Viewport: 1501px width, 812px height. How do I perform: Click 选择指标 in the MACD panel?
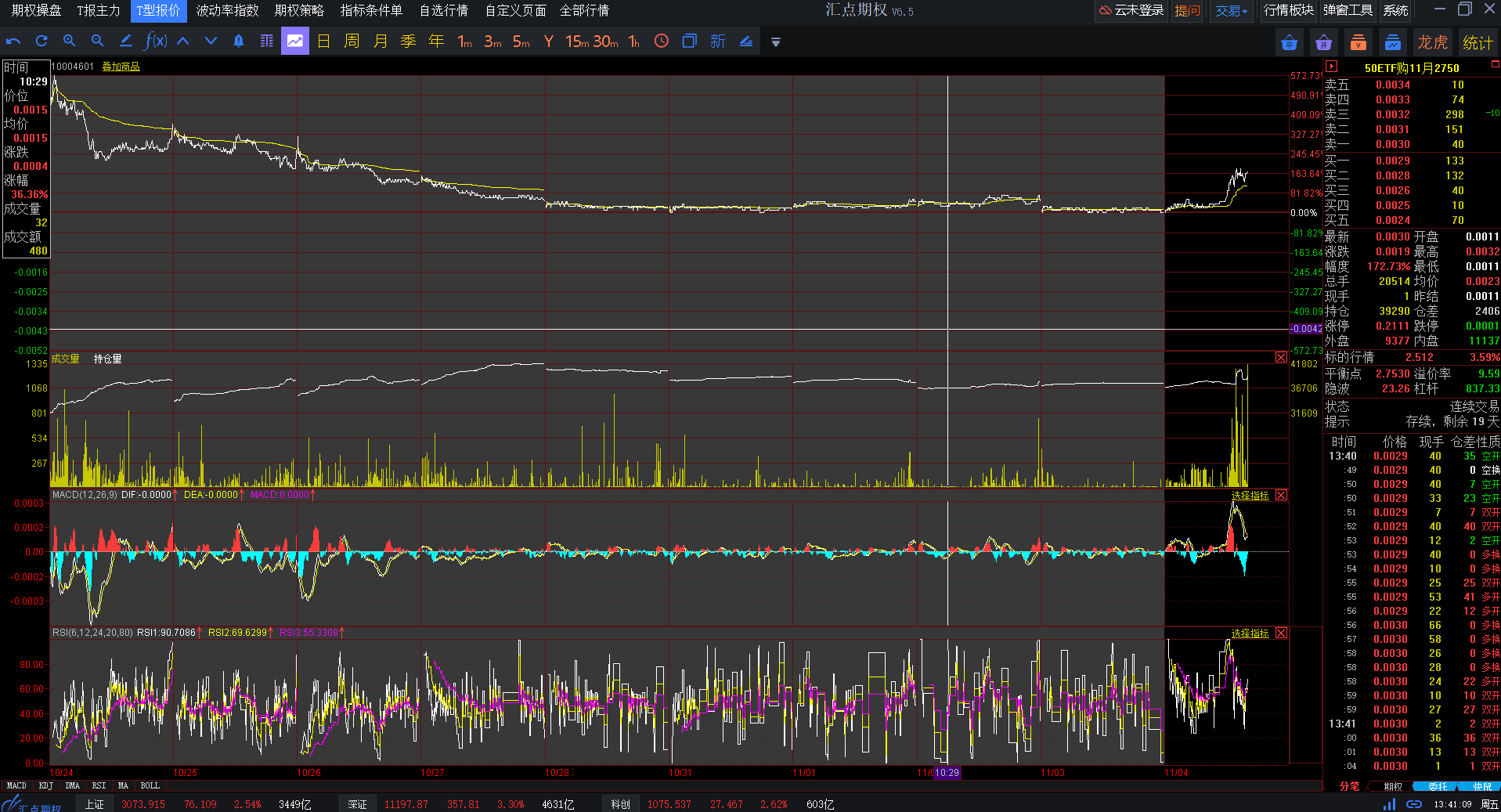pos(1250,496)
